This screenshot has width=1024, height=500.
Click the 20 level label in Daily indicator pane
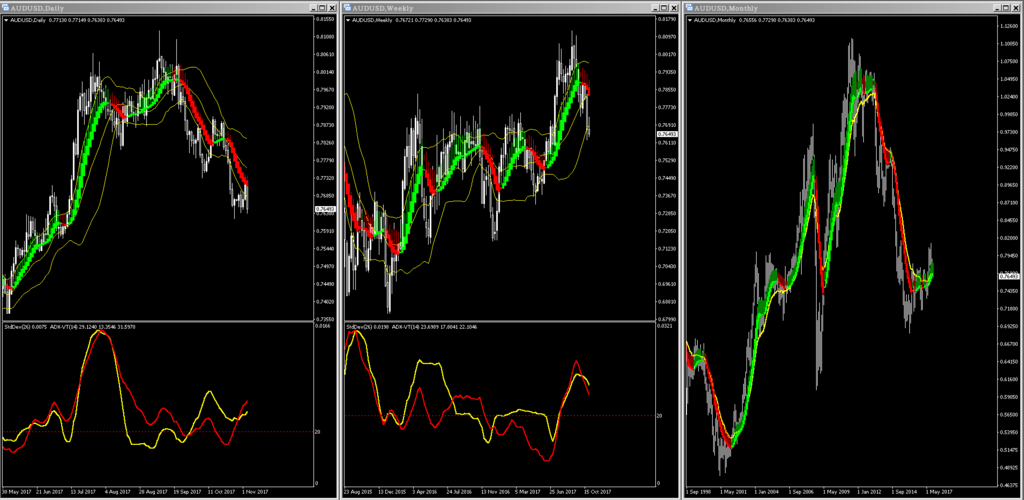[x=318, y=431]
